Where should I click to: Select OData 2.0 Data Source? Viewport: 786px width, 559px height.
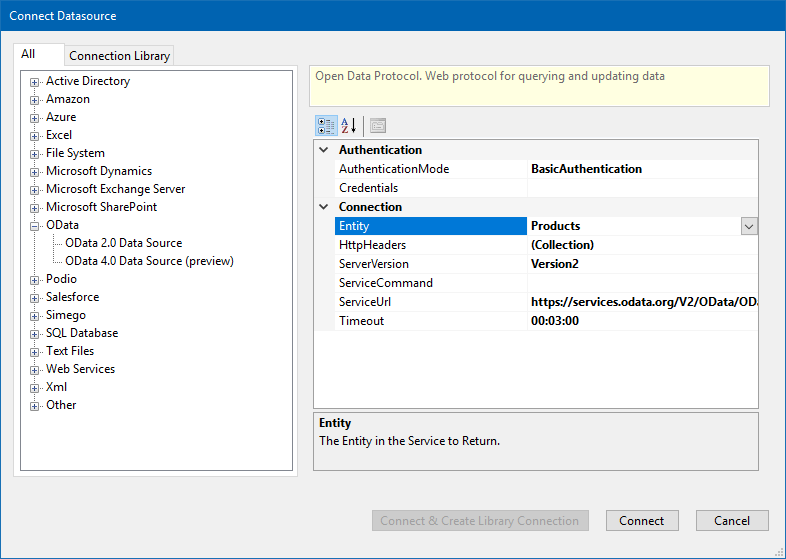click(123, 243)
